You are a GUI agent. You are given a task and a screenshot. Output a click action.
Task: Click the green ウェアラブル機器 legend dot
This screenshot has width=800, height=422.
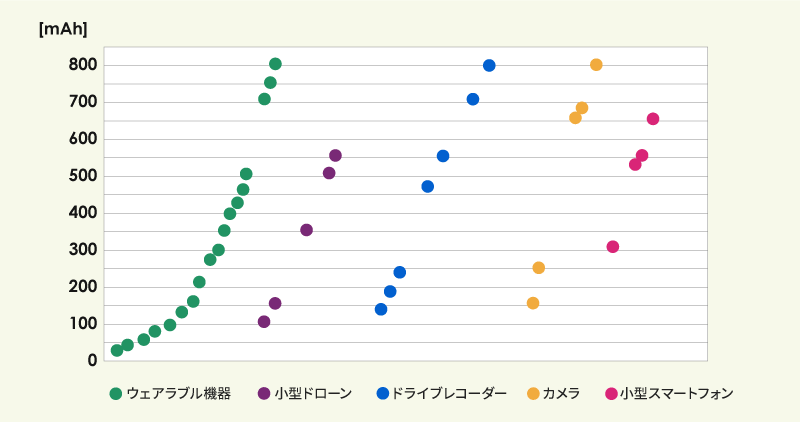coord(116,393)
